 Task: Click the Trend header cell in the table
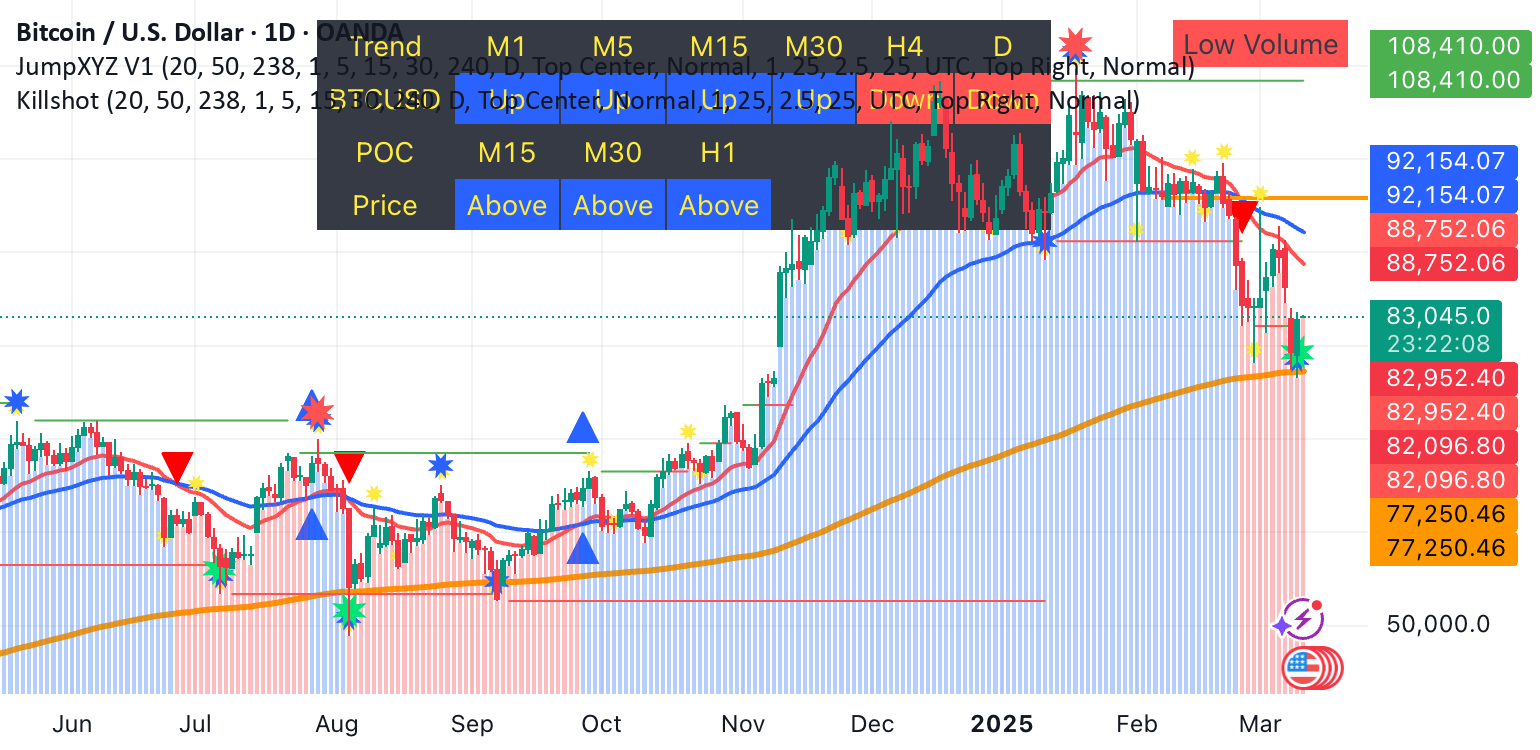coord(385,46)
